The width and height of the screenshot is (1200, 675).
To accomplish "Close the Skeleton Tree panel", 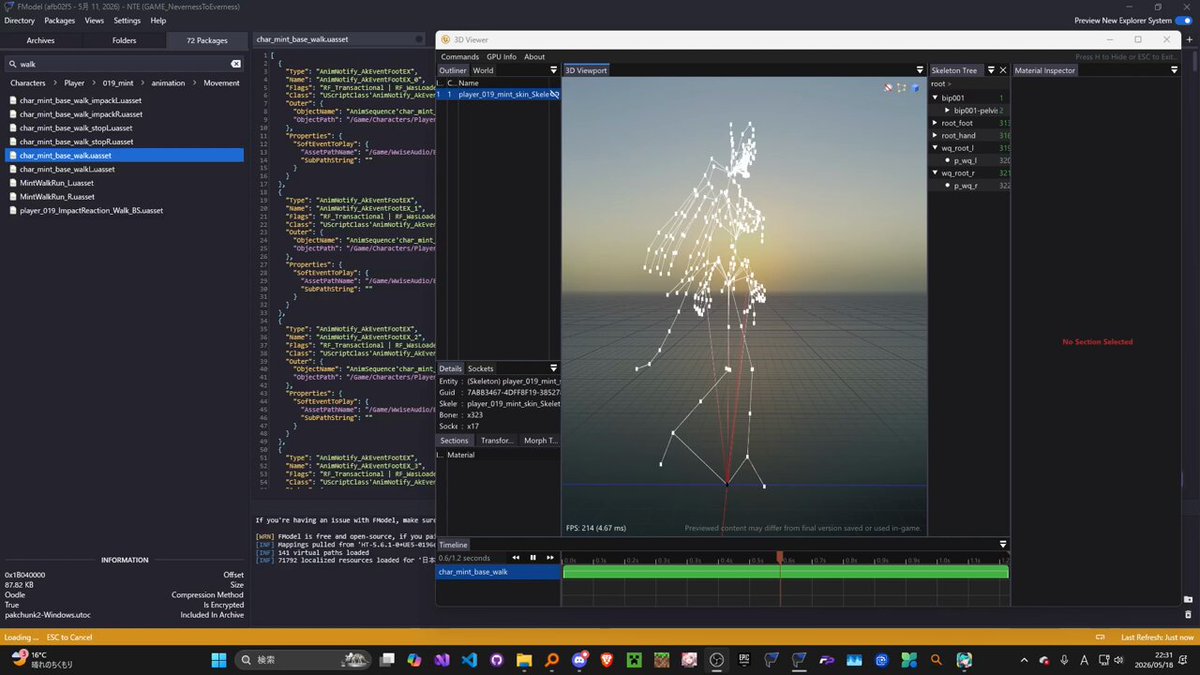I will pos(1003,71).
